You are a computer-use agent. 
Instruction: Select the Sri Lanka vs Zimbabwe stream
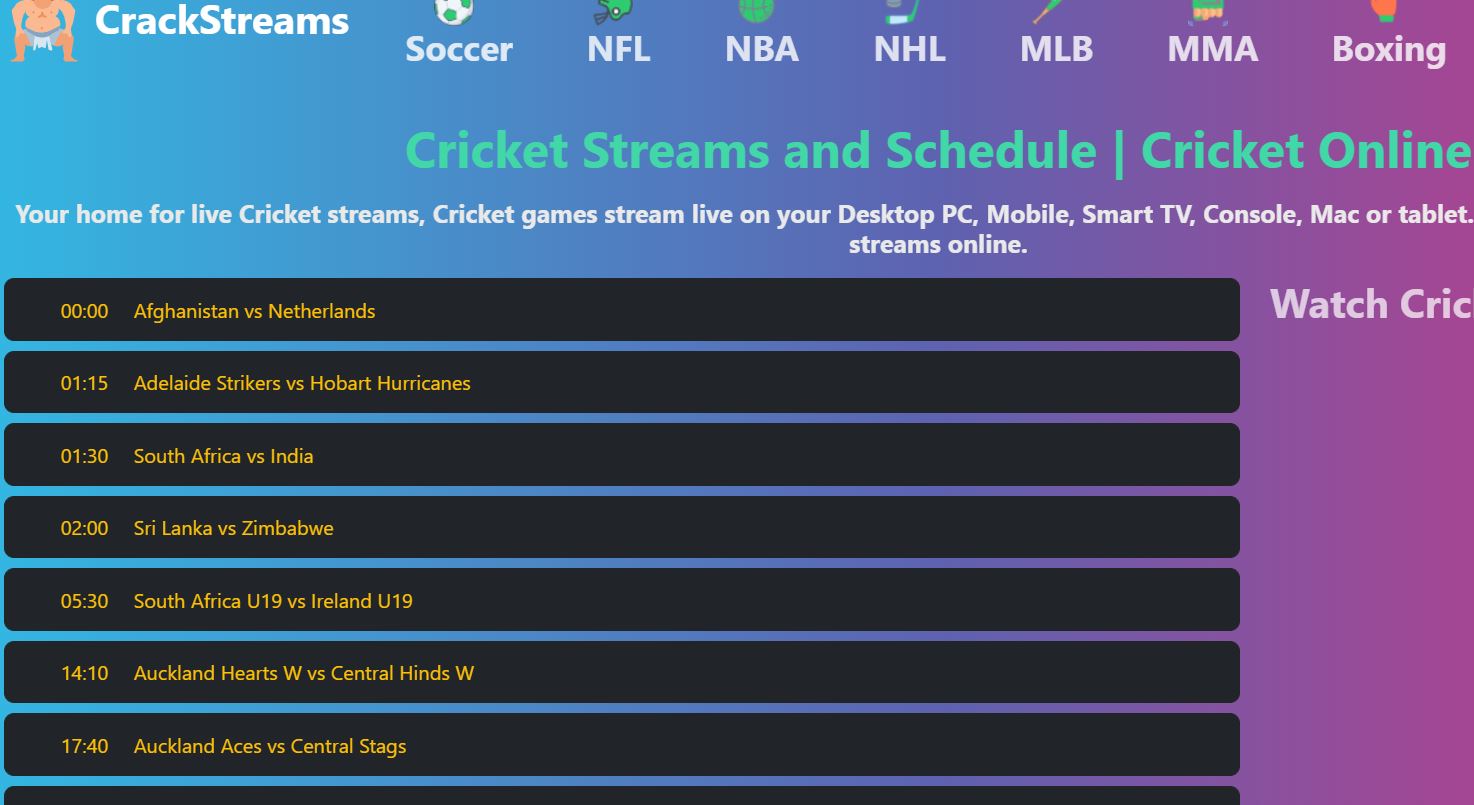point(233,528)
